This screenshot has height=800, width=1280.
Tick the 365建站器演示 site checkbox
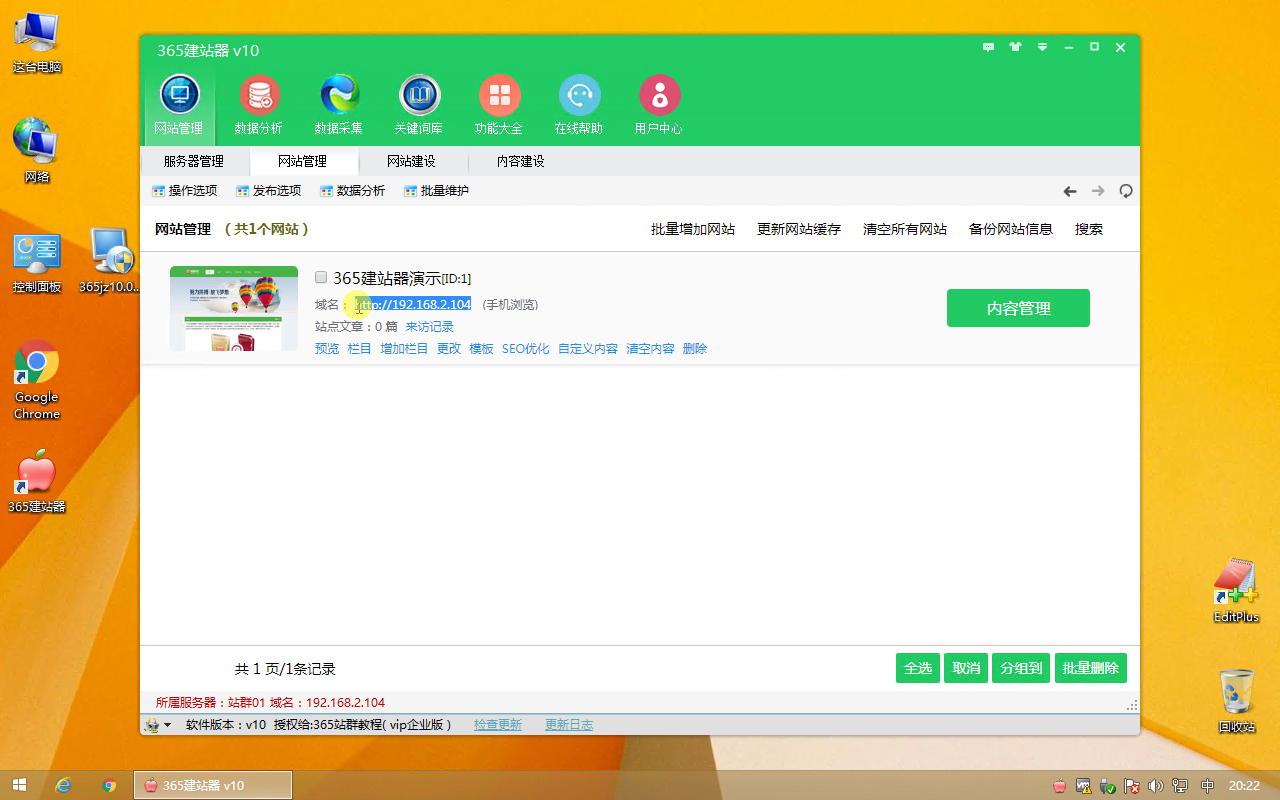coord(321,277)
